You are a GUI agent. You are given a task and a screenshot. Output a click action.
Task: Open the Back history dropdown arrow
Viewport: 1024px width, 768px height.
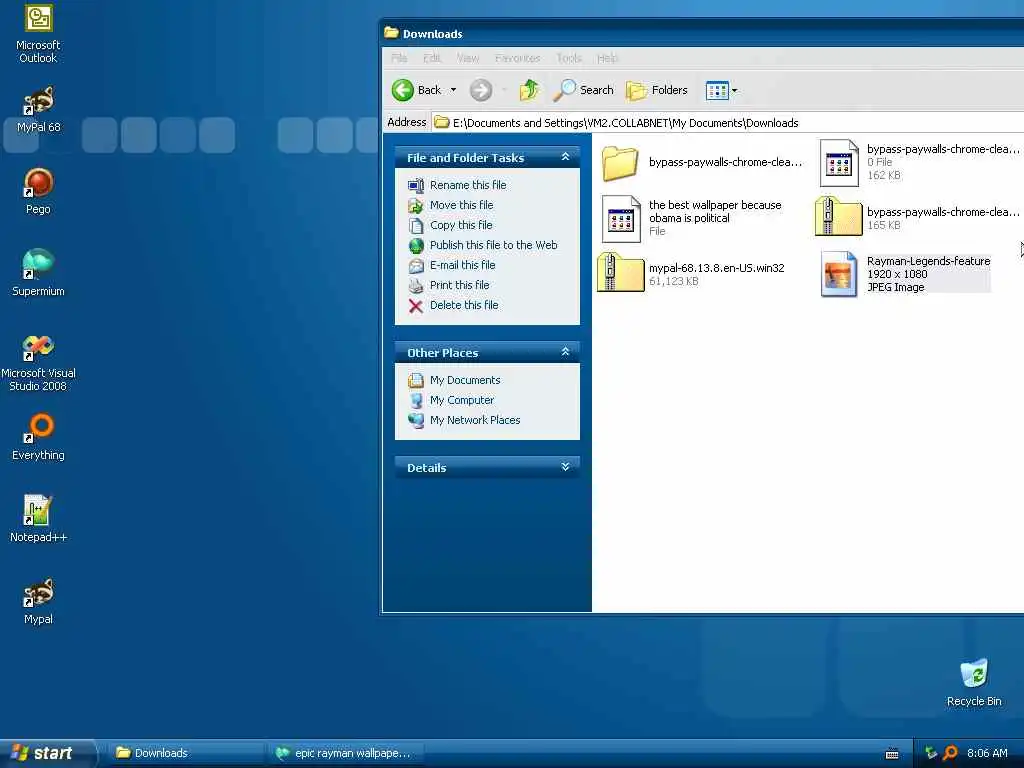[453, 90]
